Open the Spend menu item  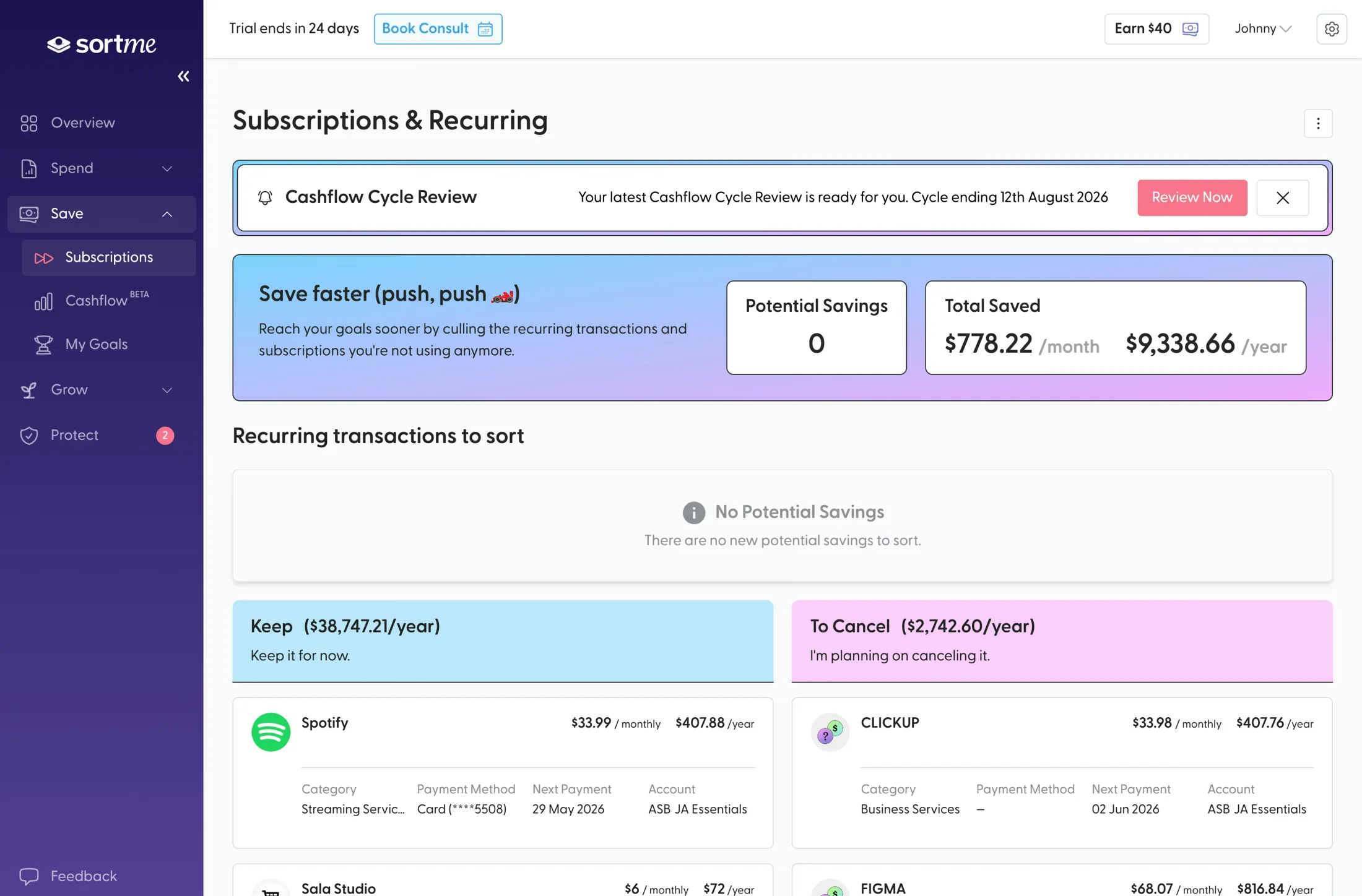pos(102,168)
